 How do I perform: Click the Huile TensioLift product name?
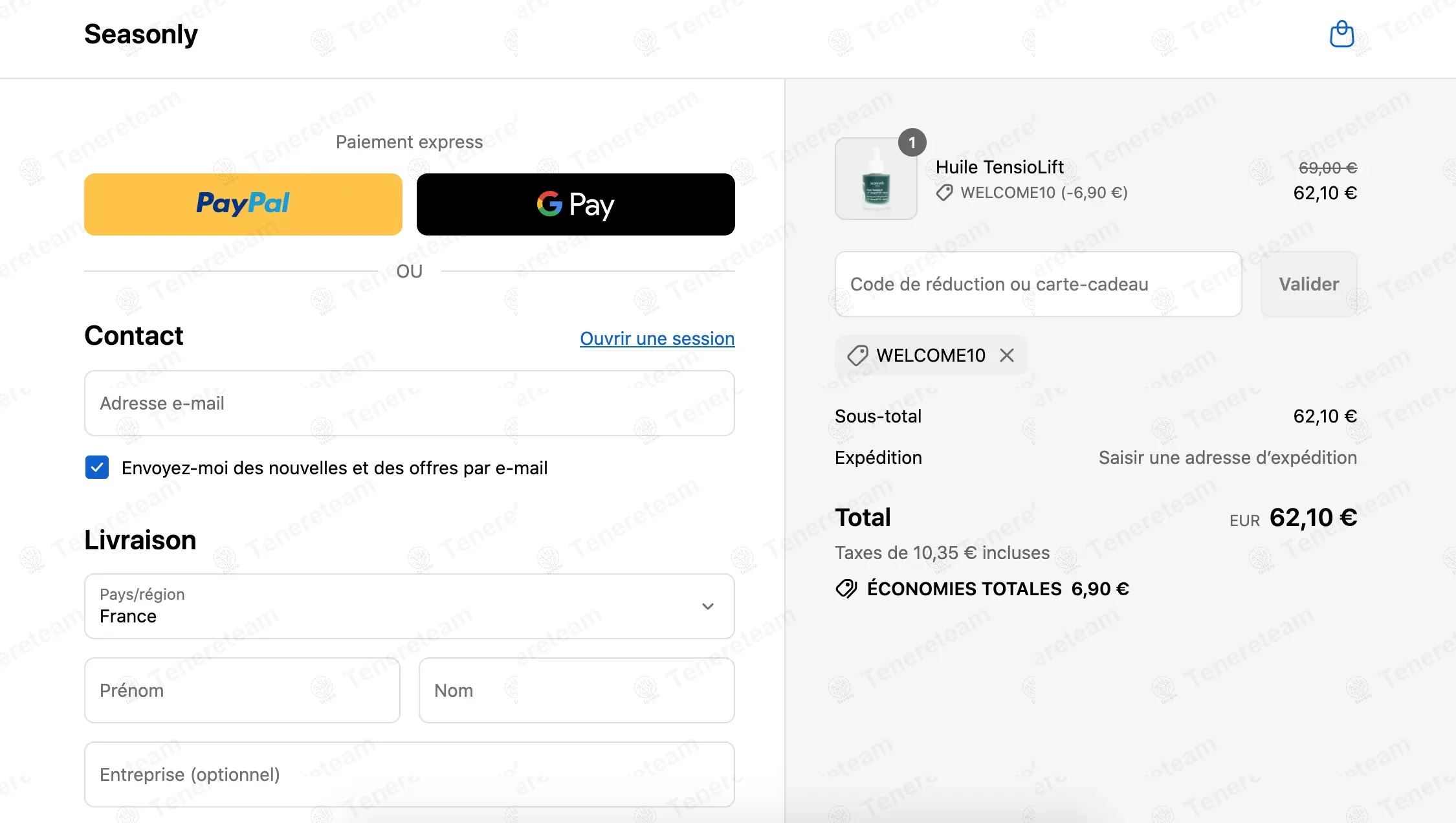coord(1000,167)
